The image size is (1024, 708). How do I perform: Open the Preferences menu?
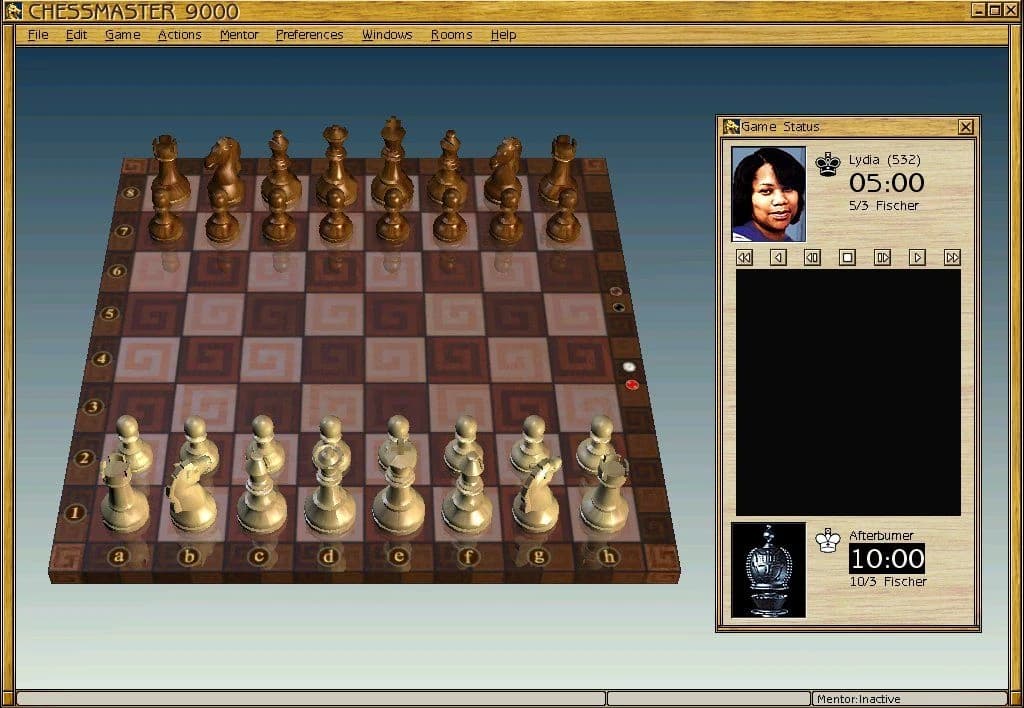pyautogui.click(x=309, y=34)
